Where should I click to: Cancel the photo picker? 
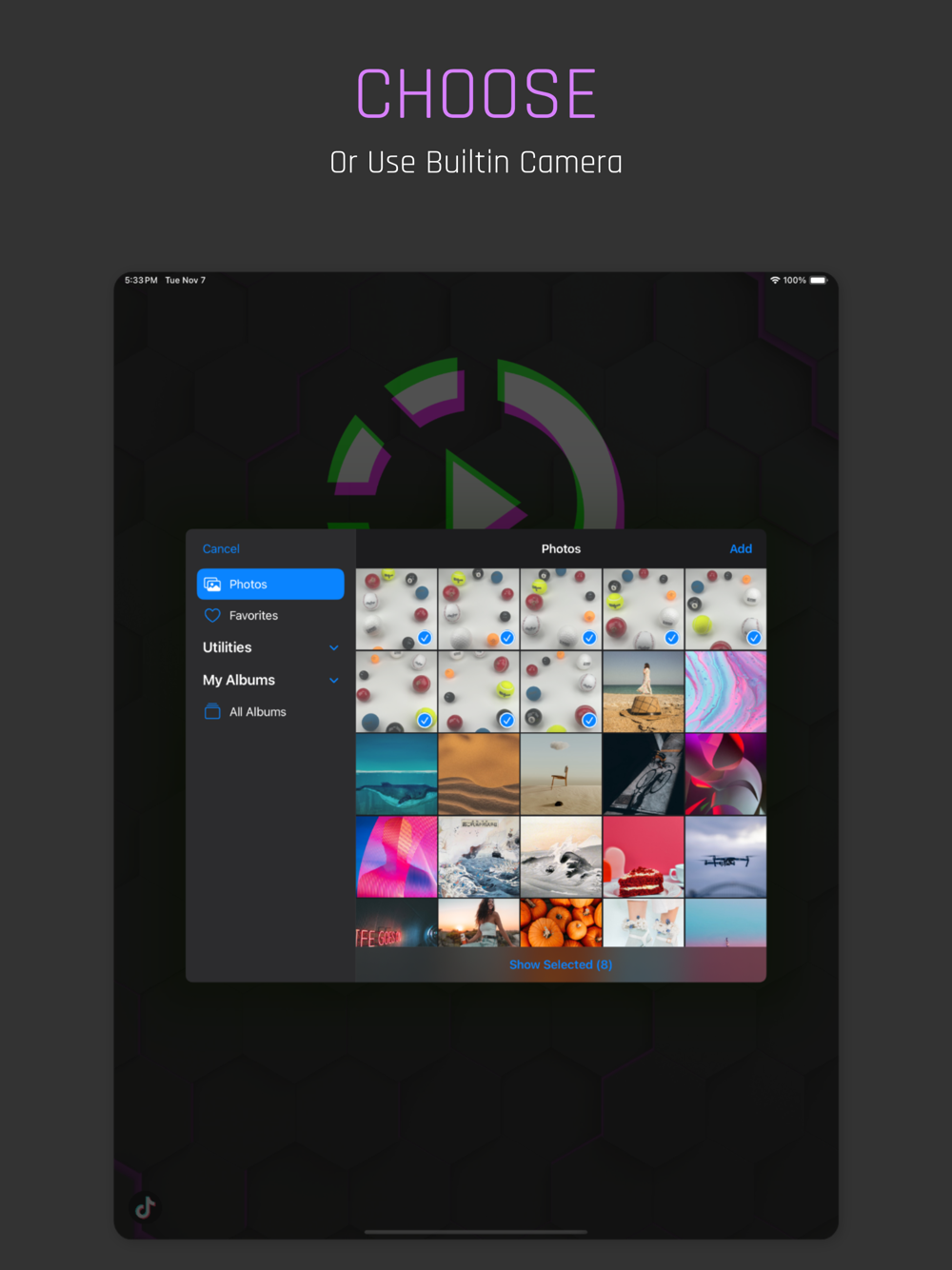[x=221, y=549]
